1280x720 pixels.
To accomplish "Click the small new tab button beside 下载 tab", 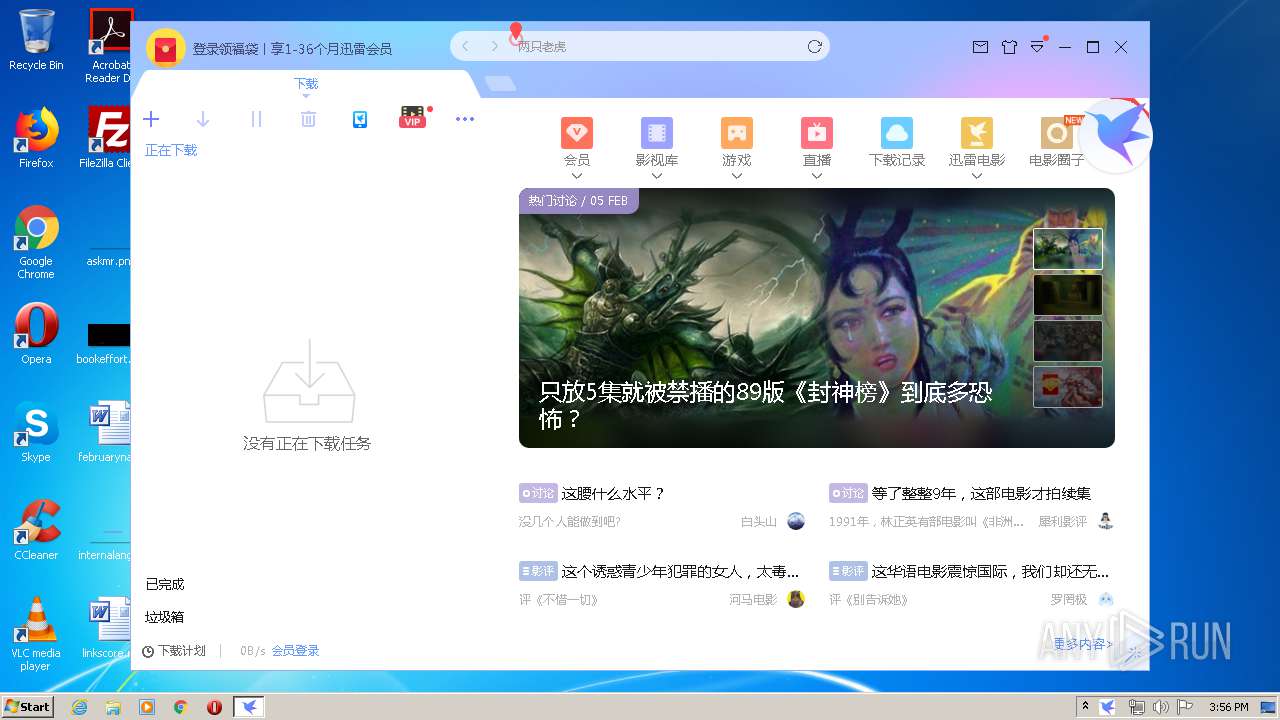I will [501, 84].
